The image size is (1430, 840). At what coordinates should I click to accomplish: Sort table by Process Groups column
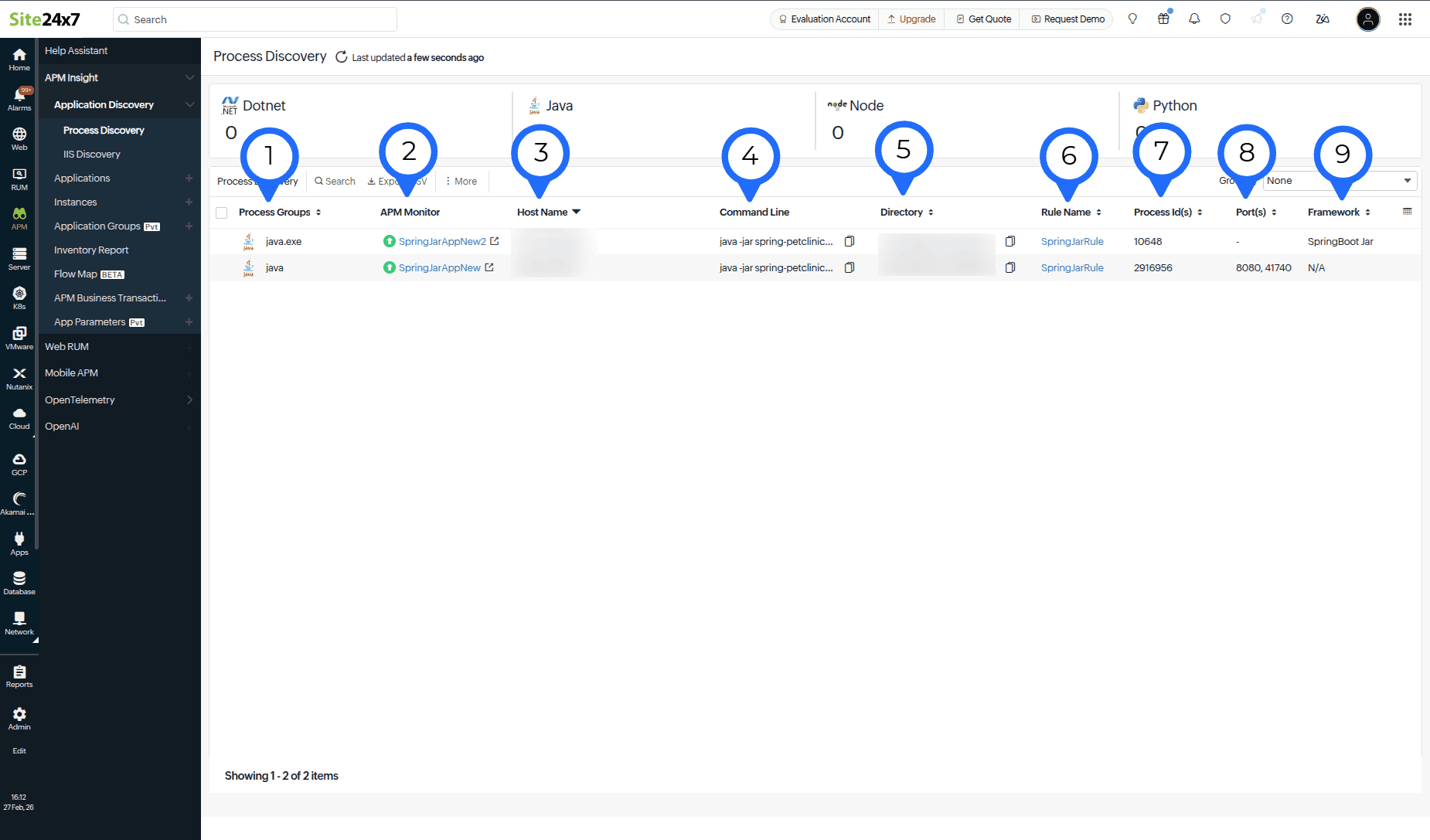click(280, 213)
